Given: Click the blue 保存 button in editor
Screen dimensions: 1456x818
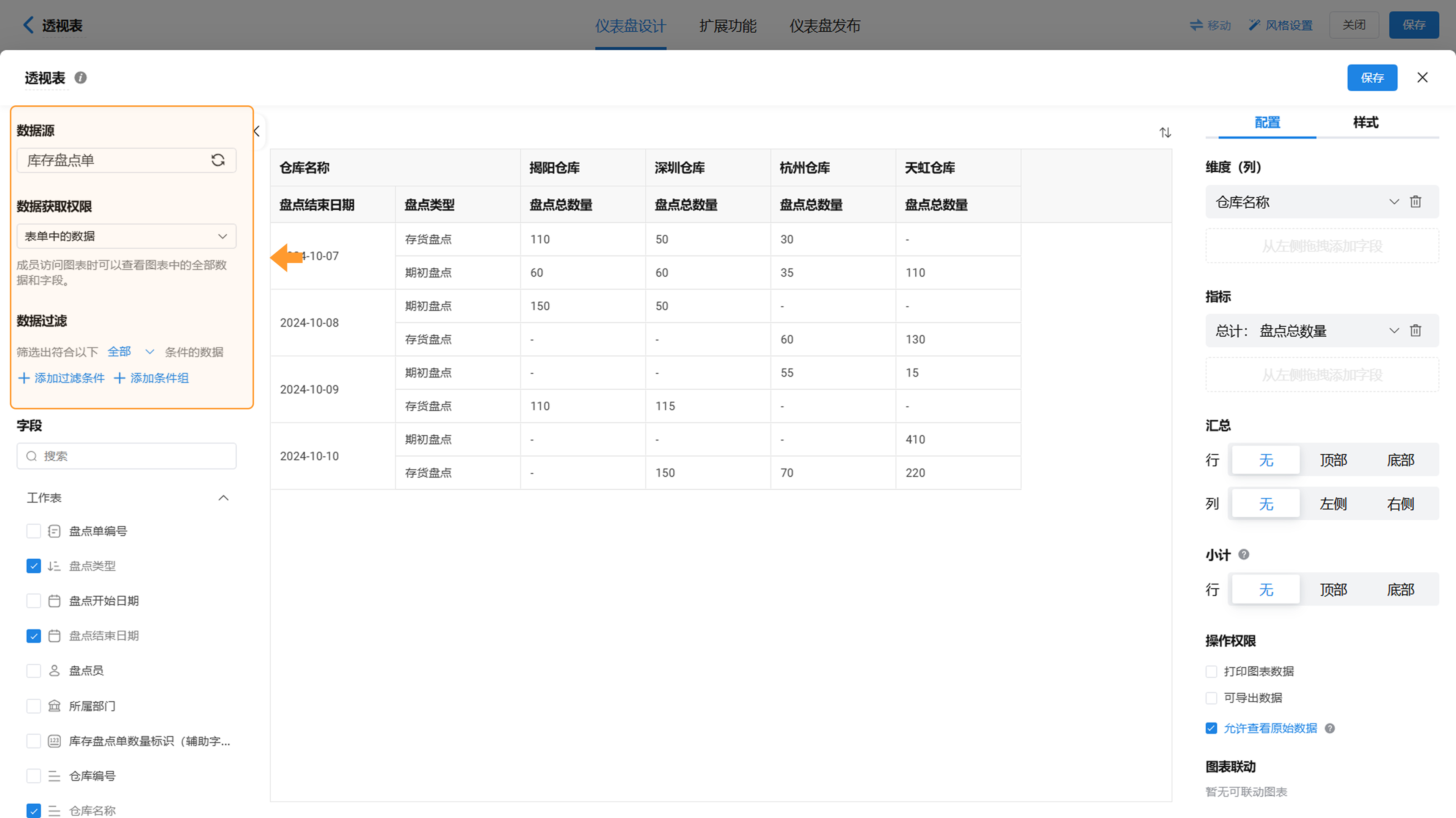Looking at the screenshot, I should coord(1372,77).
